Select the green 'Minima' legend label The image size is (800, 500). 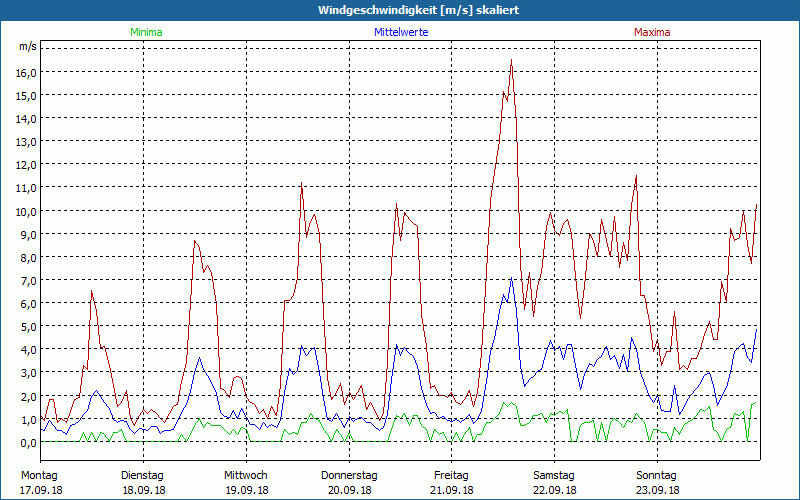click(x=146, y=32)
